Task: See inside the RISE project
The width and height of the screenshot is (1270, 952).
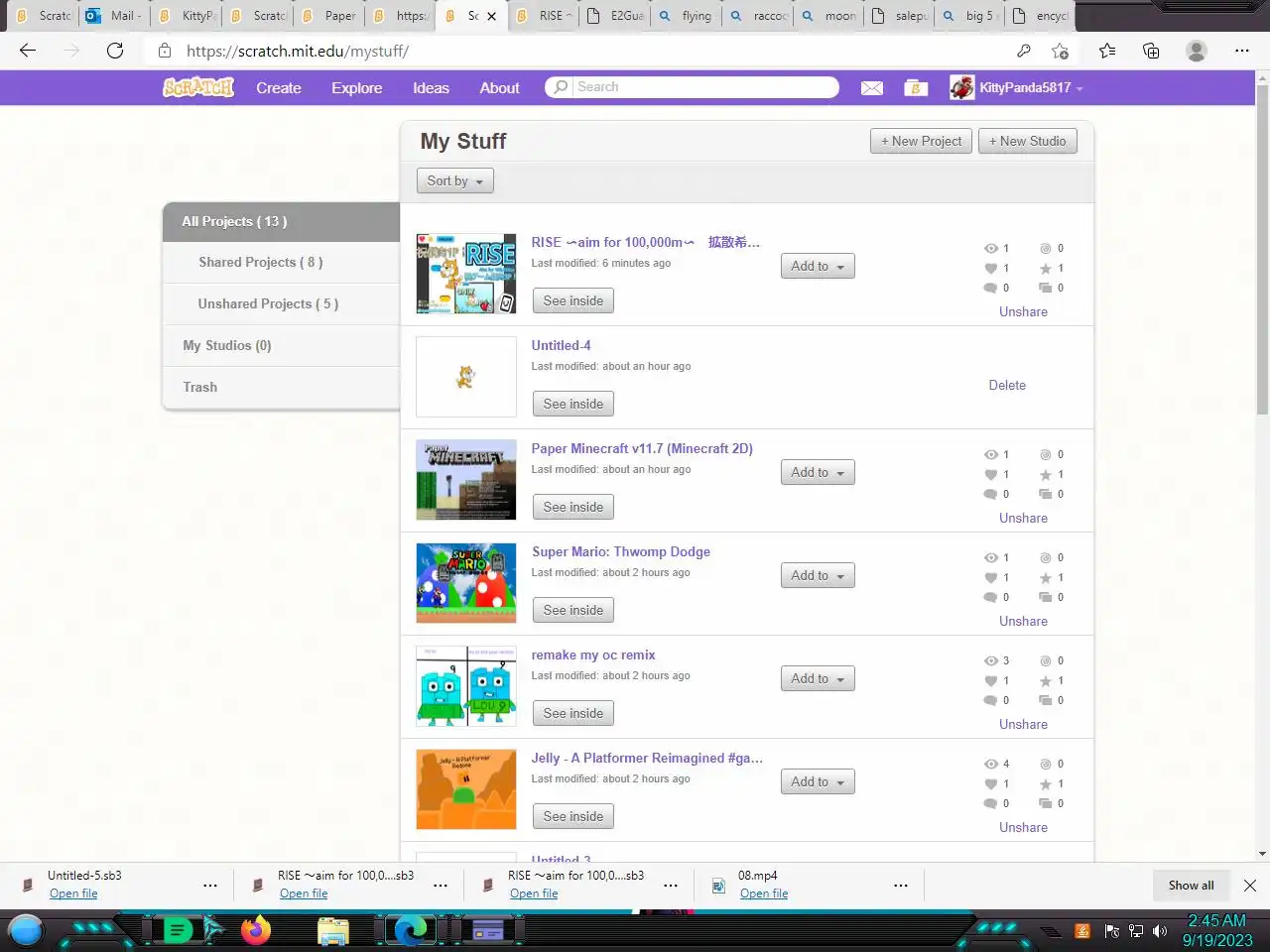Action: pyautogui.click(x=572, y=300)
